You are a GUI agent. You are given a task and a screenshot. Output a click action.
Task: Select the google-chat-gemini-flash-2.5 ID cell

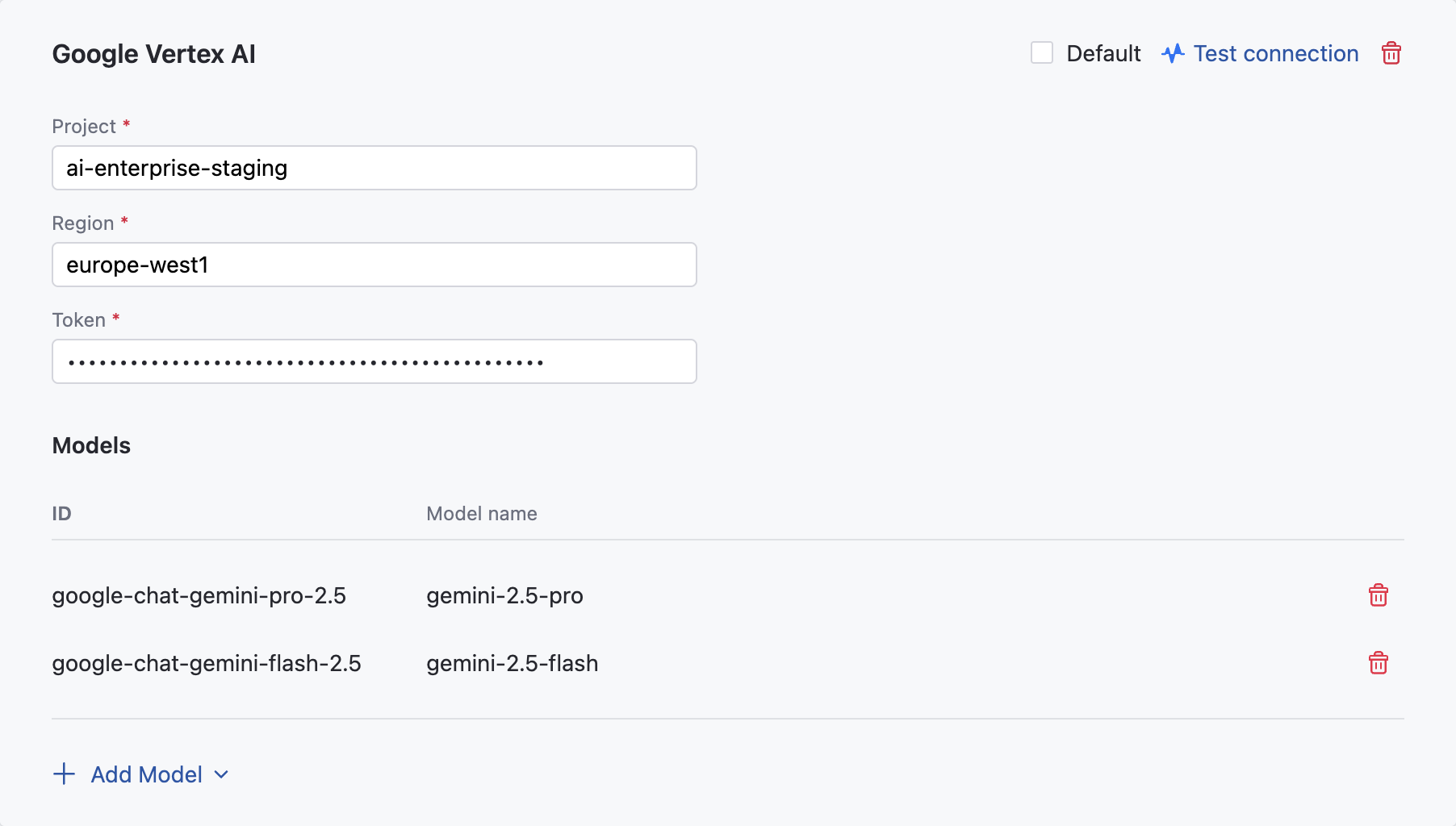(207, 663)
